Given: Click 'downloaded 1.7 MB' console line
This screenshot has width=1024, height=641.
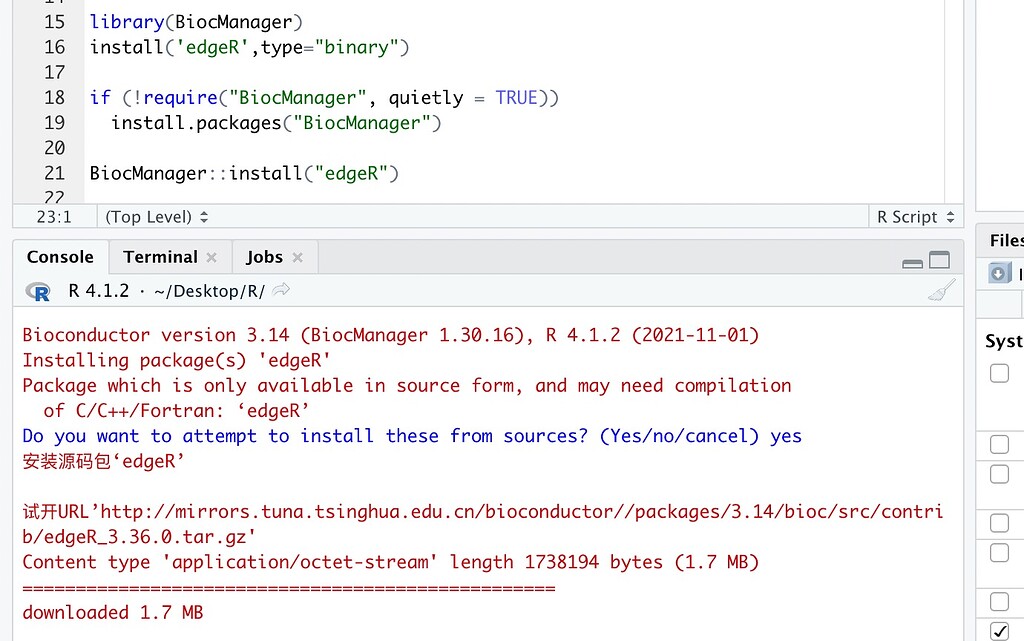Looking at the screenshot, I should (x=113, y=612).
